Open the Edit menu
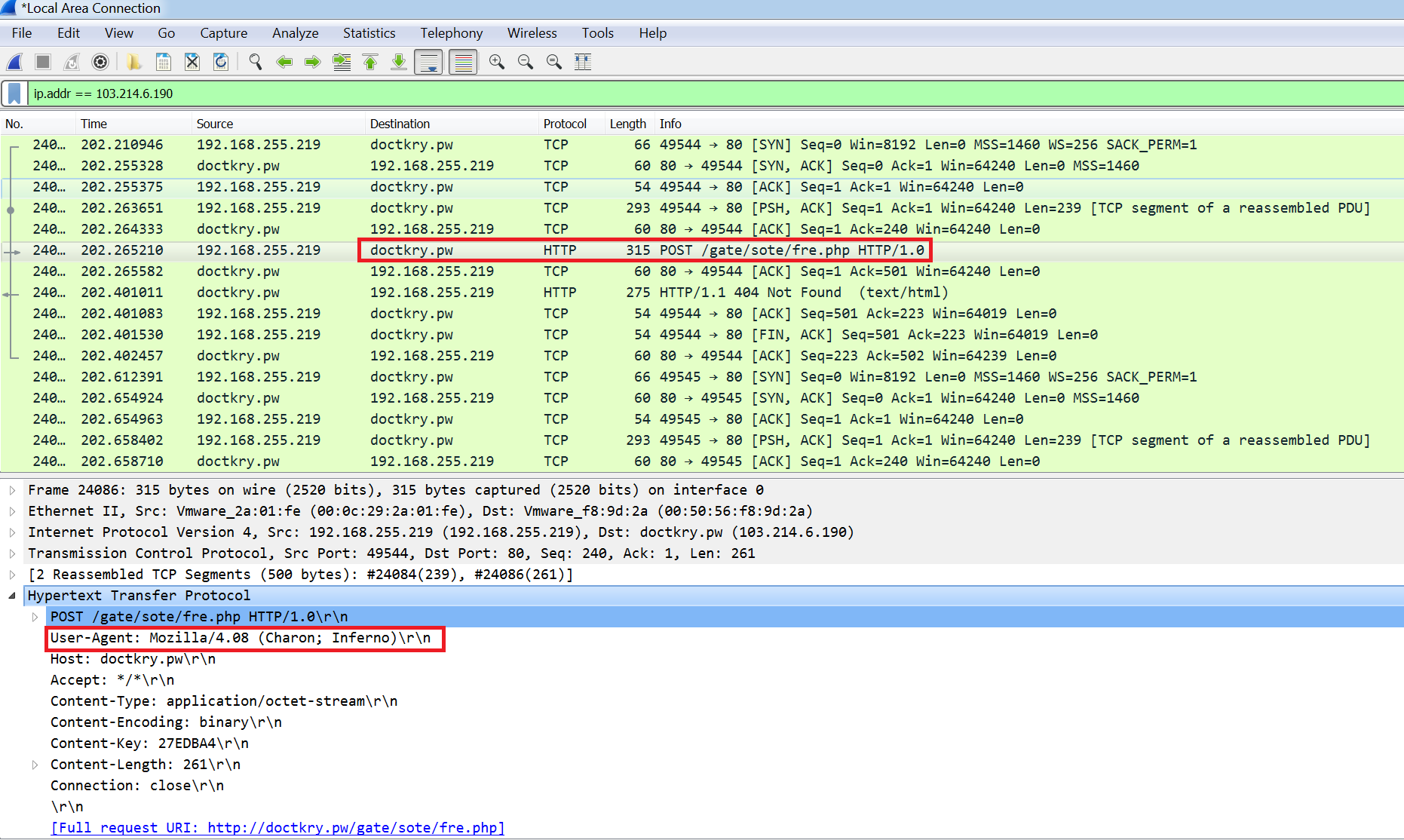This screenshot has height=840, width=1404. tap(69, 33)
